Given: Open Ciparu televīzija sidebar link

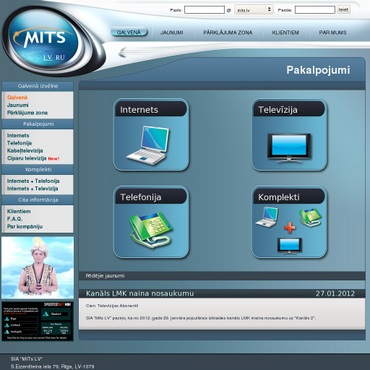Looking at the screenshot, I should pyautogui.click(x=27, y=158).
